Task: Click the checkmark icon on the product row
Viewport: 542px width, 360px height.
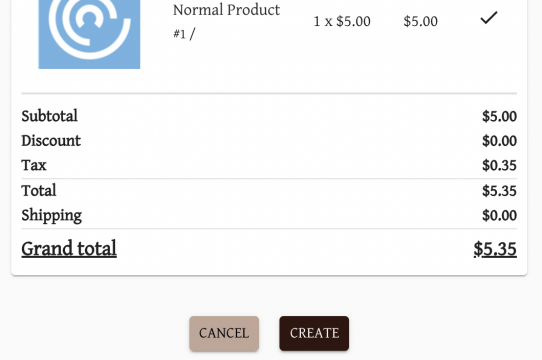Action: pyautogui.click(x=489, y=18)
